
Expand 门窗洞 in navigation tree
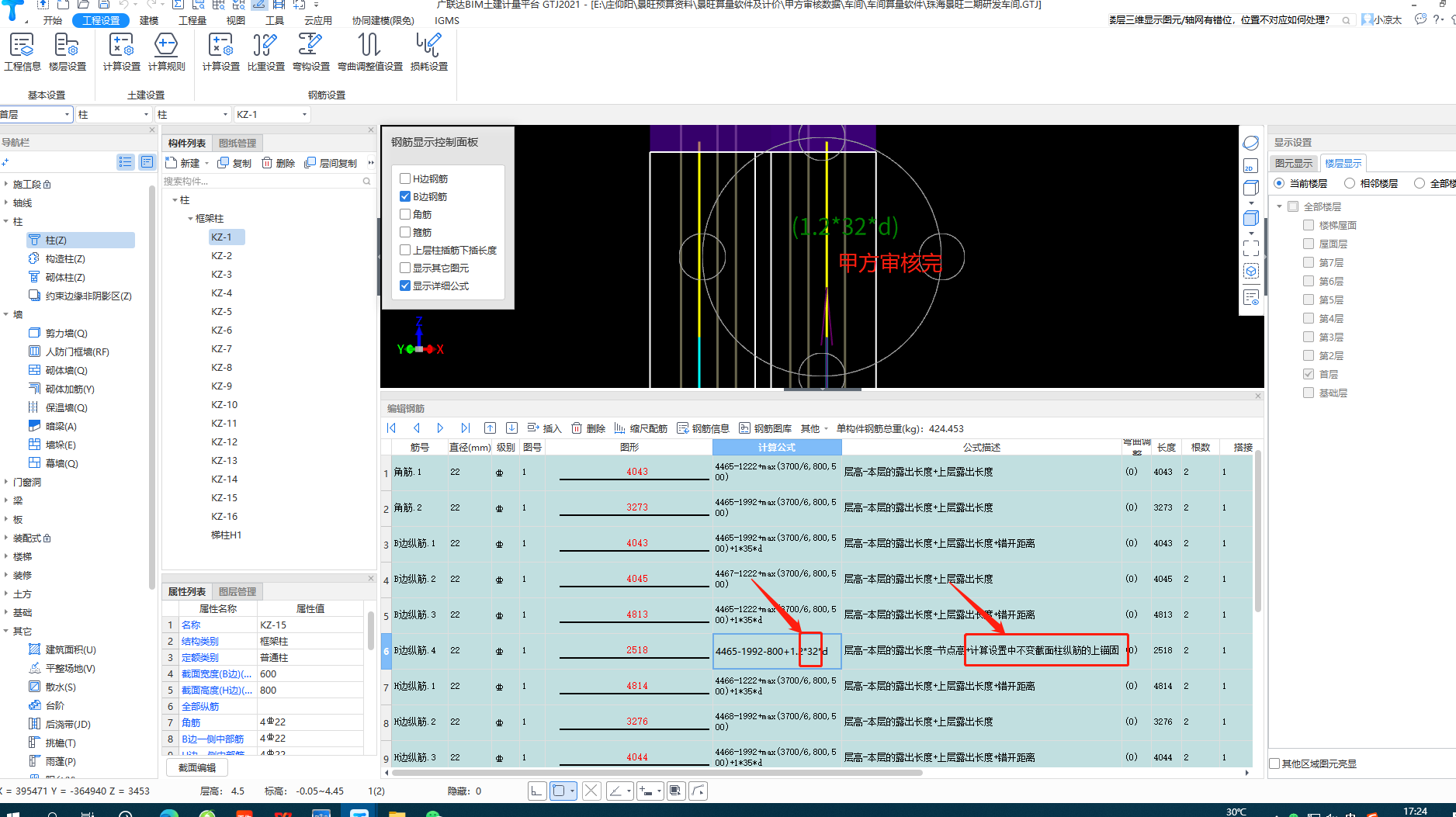click(6, 483)
